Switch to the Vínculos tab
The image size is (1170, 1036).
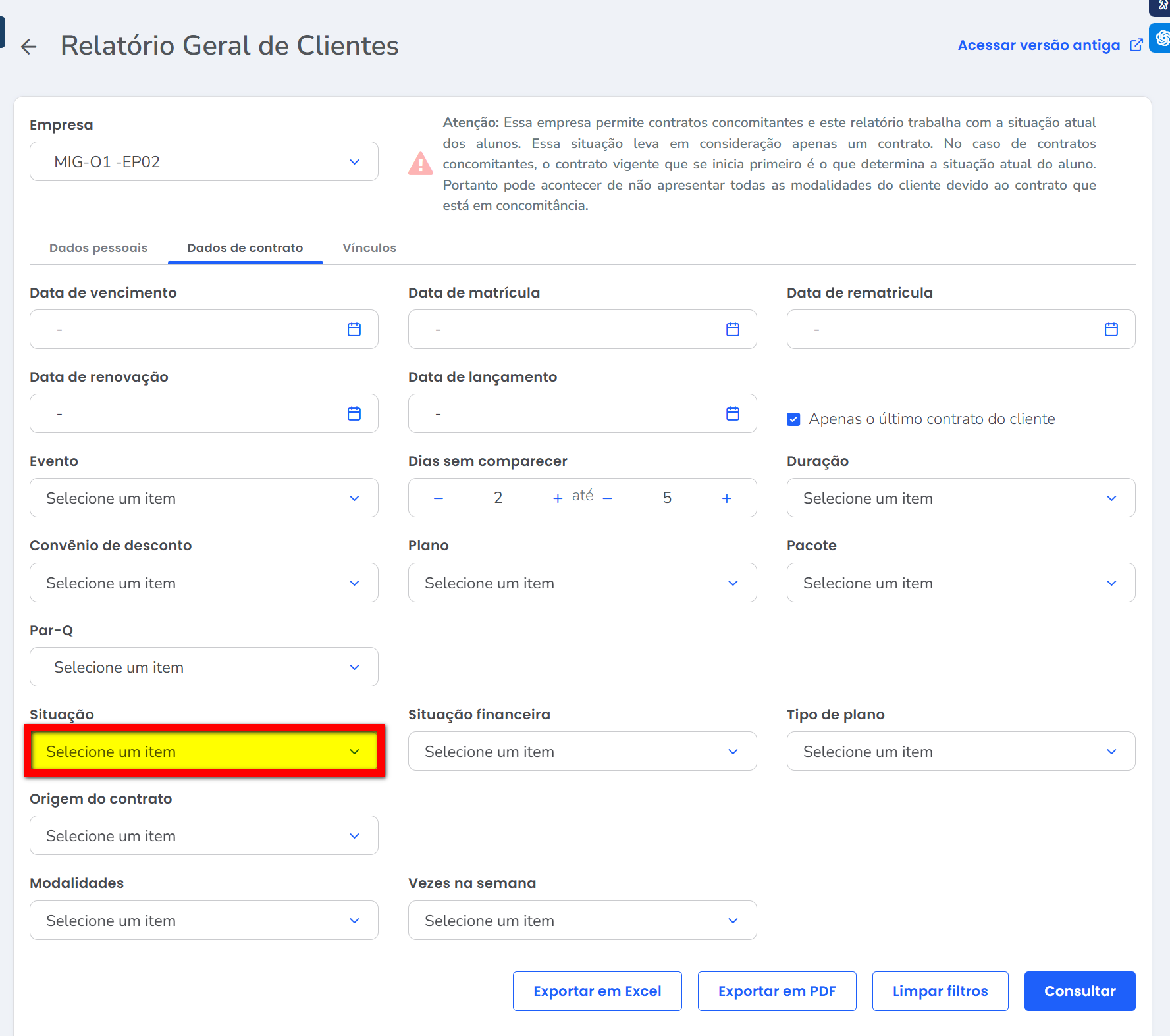click(x=369, y=248)
